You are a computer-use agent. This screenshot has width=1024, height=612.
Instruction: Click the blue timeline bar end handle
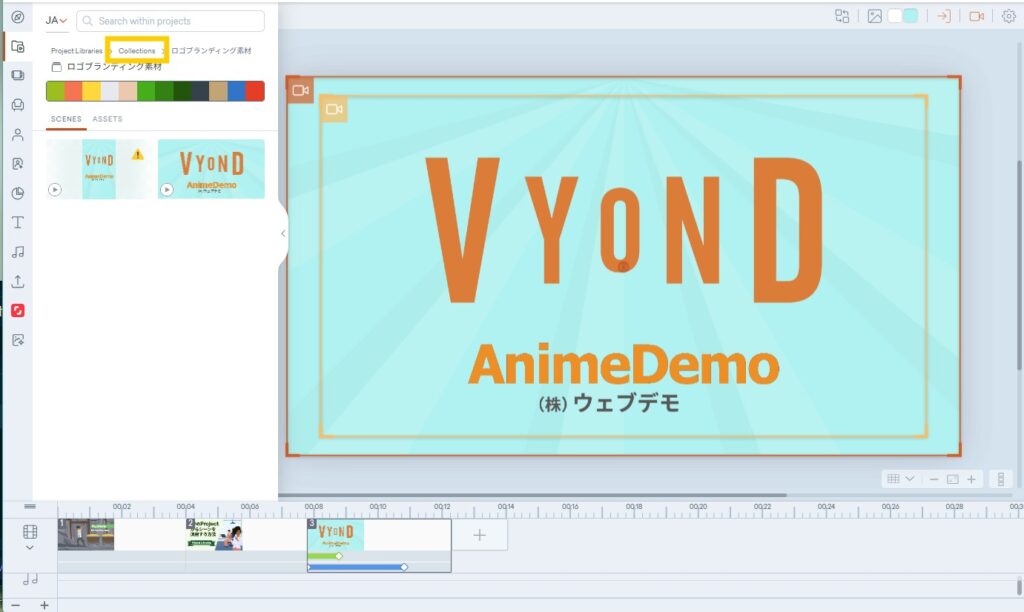pyautogui.click(x=404, y=567)
